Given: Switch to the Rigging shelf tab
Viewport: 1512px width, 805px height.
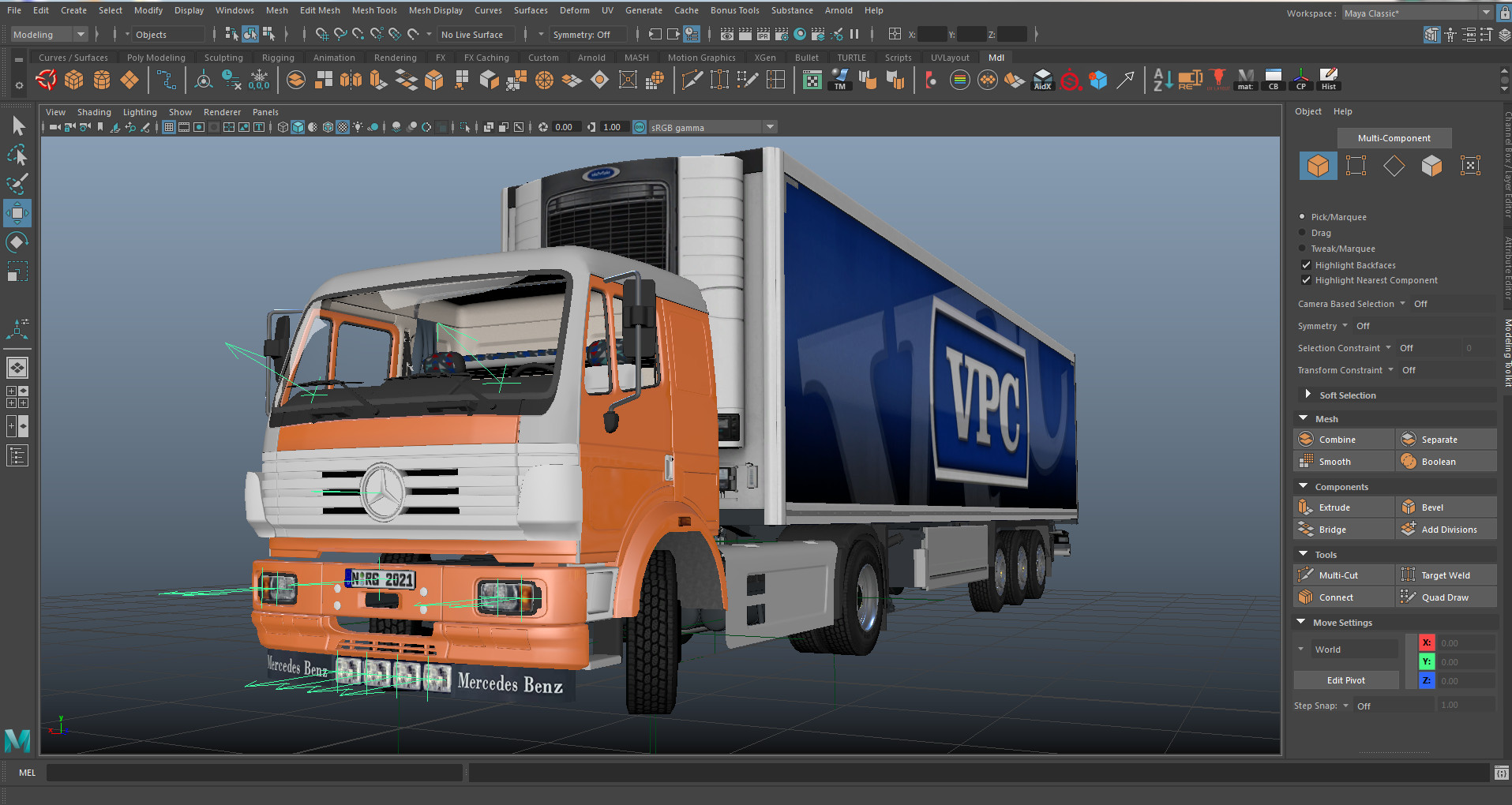Looking at the screenshot, I should tap(278, 58).
